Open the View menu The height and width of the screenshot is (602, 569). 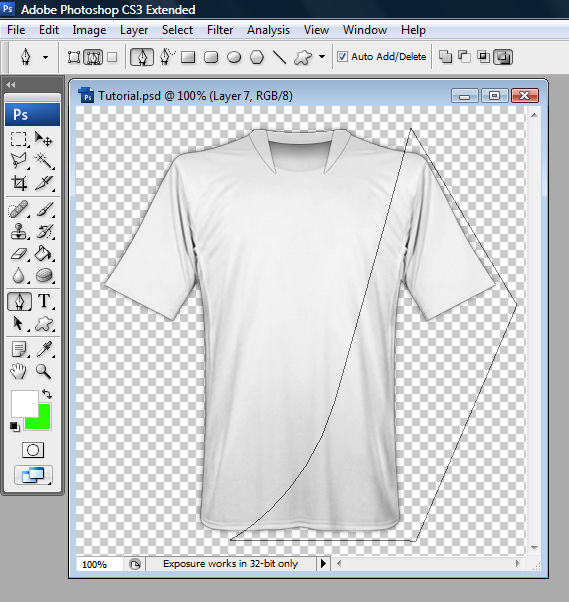coord(316,30)
